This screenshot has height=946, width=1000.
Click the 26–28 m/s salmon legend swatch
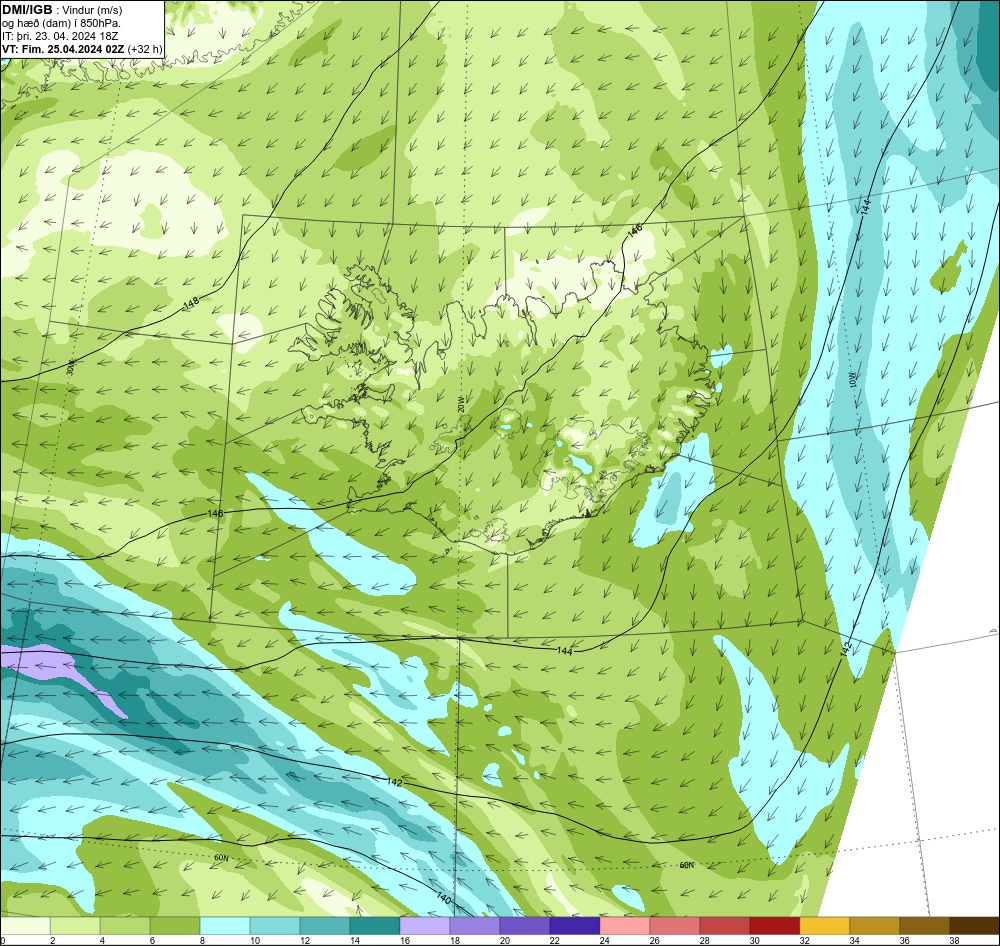coord(675,926)
